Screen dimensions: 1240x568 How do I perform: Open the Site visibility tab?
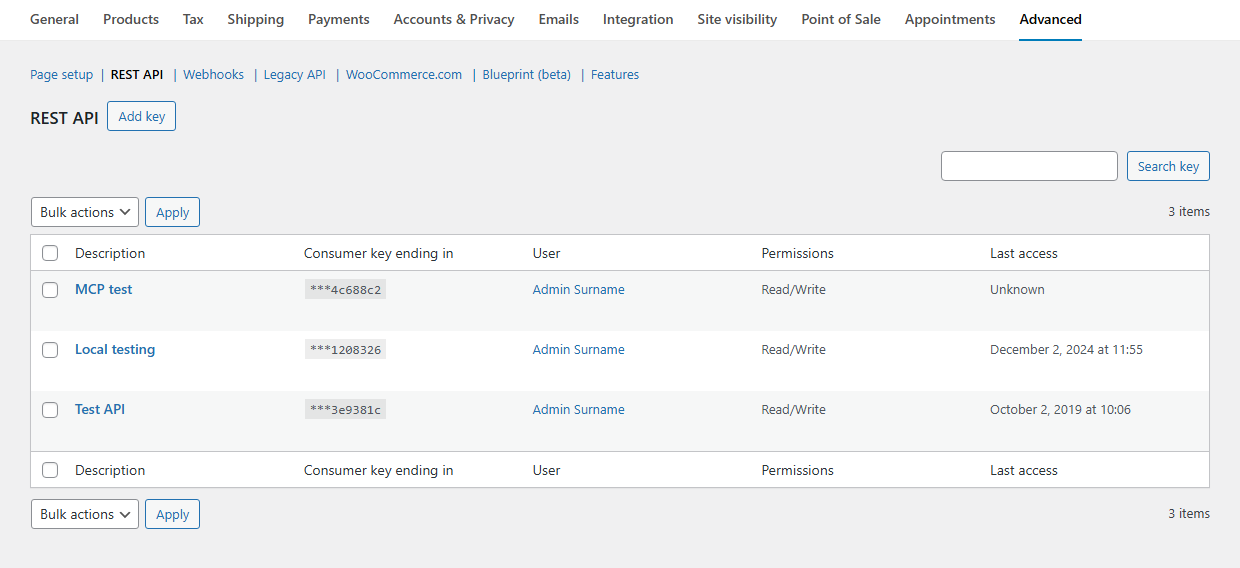click(737, 19)
